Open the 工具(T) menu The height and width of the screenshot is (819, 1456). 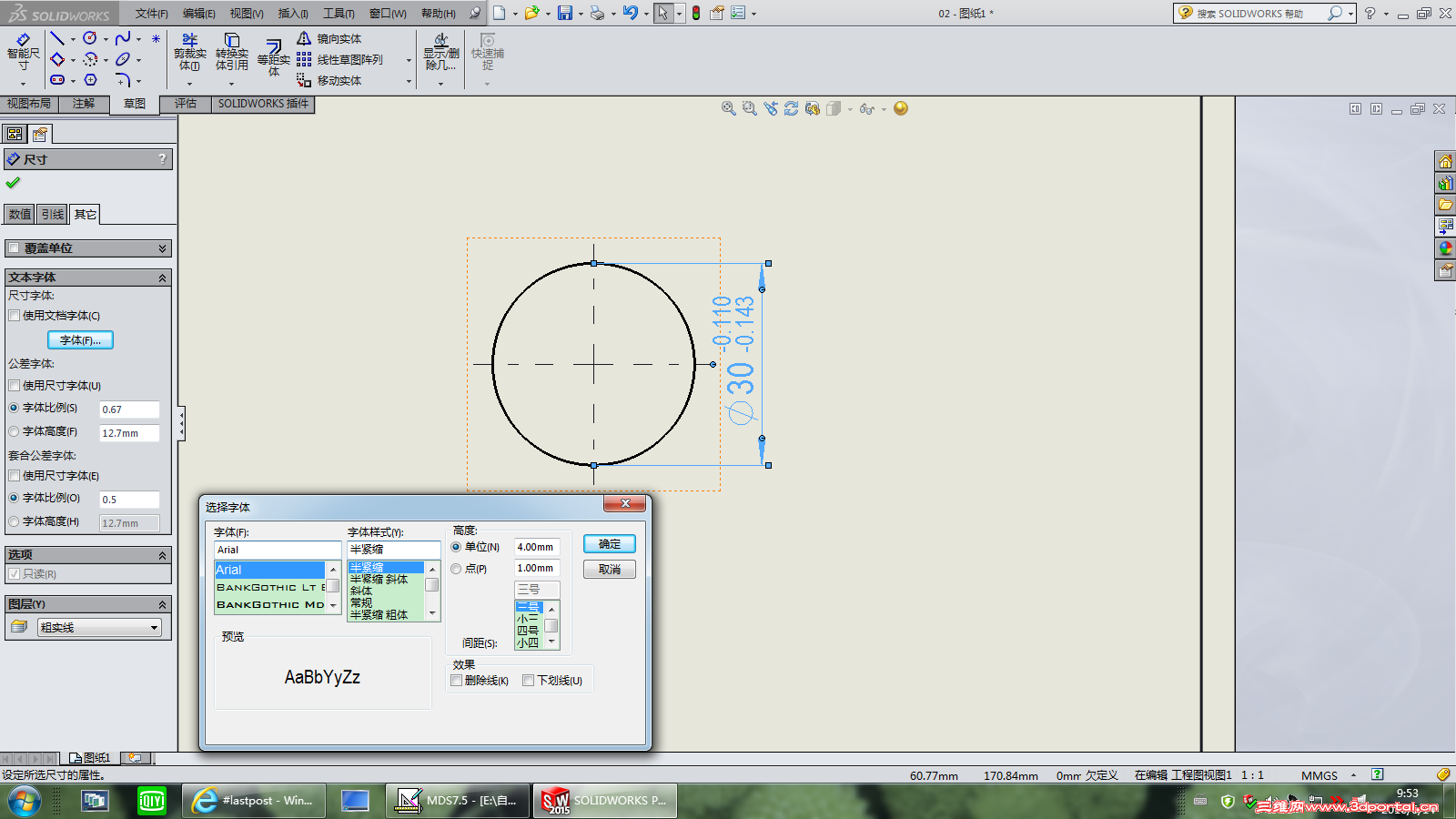click(x=339, y=14)
